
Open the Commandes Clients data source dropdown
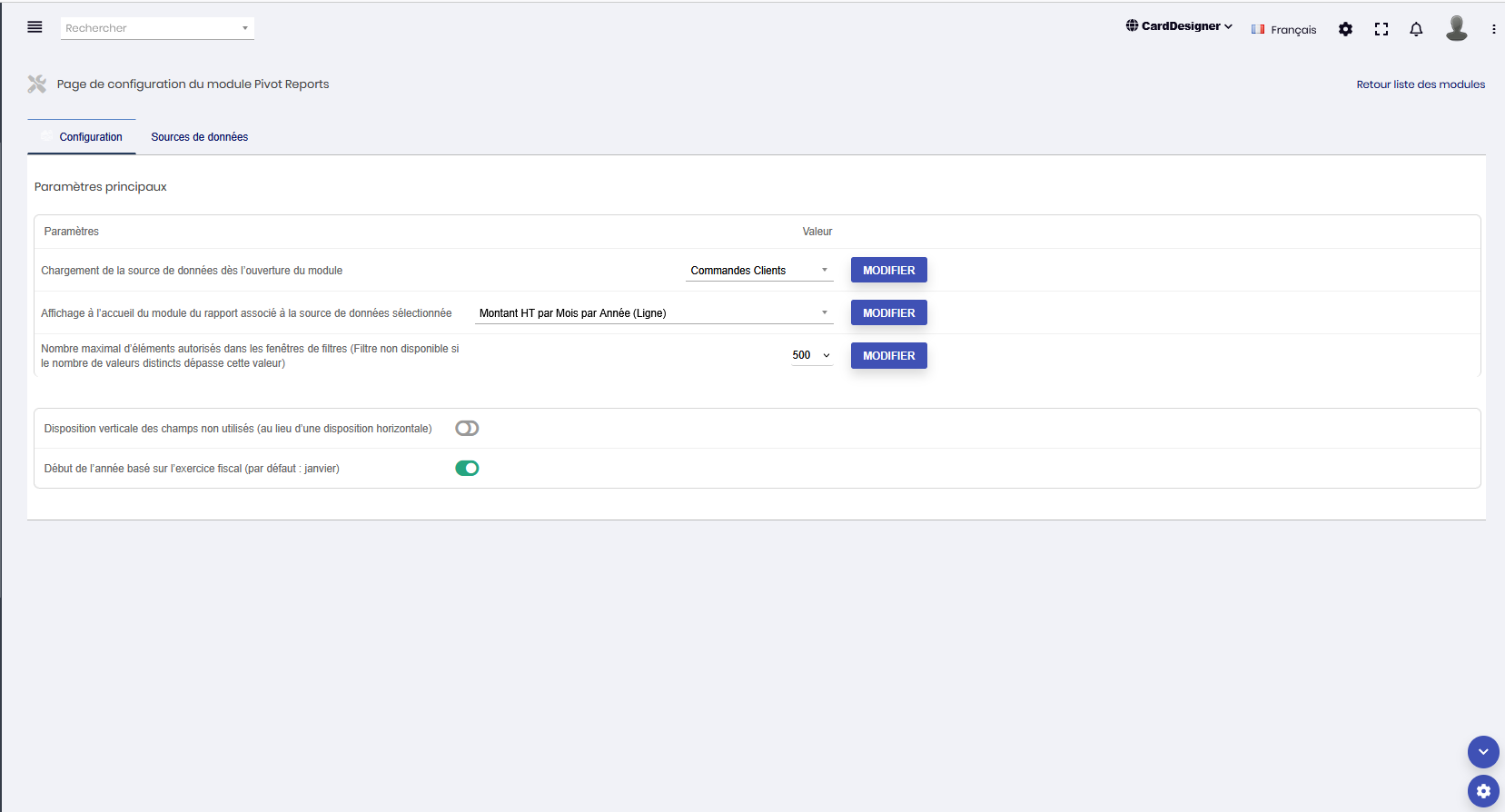click(759, 271)
